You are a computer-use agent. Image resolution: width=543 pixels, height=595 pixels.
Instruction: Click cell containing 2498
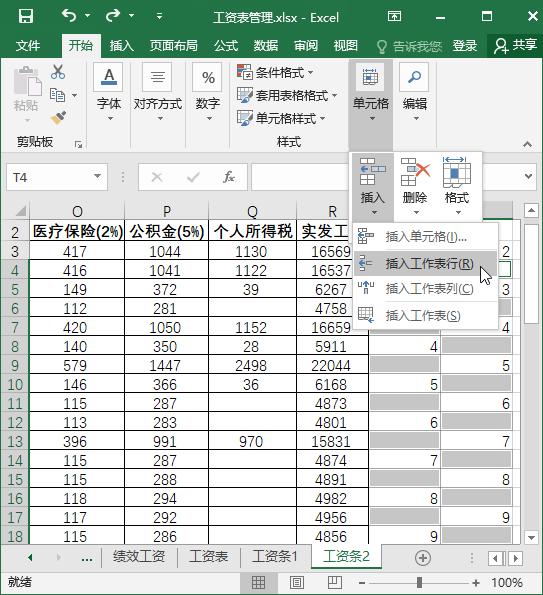252,365
